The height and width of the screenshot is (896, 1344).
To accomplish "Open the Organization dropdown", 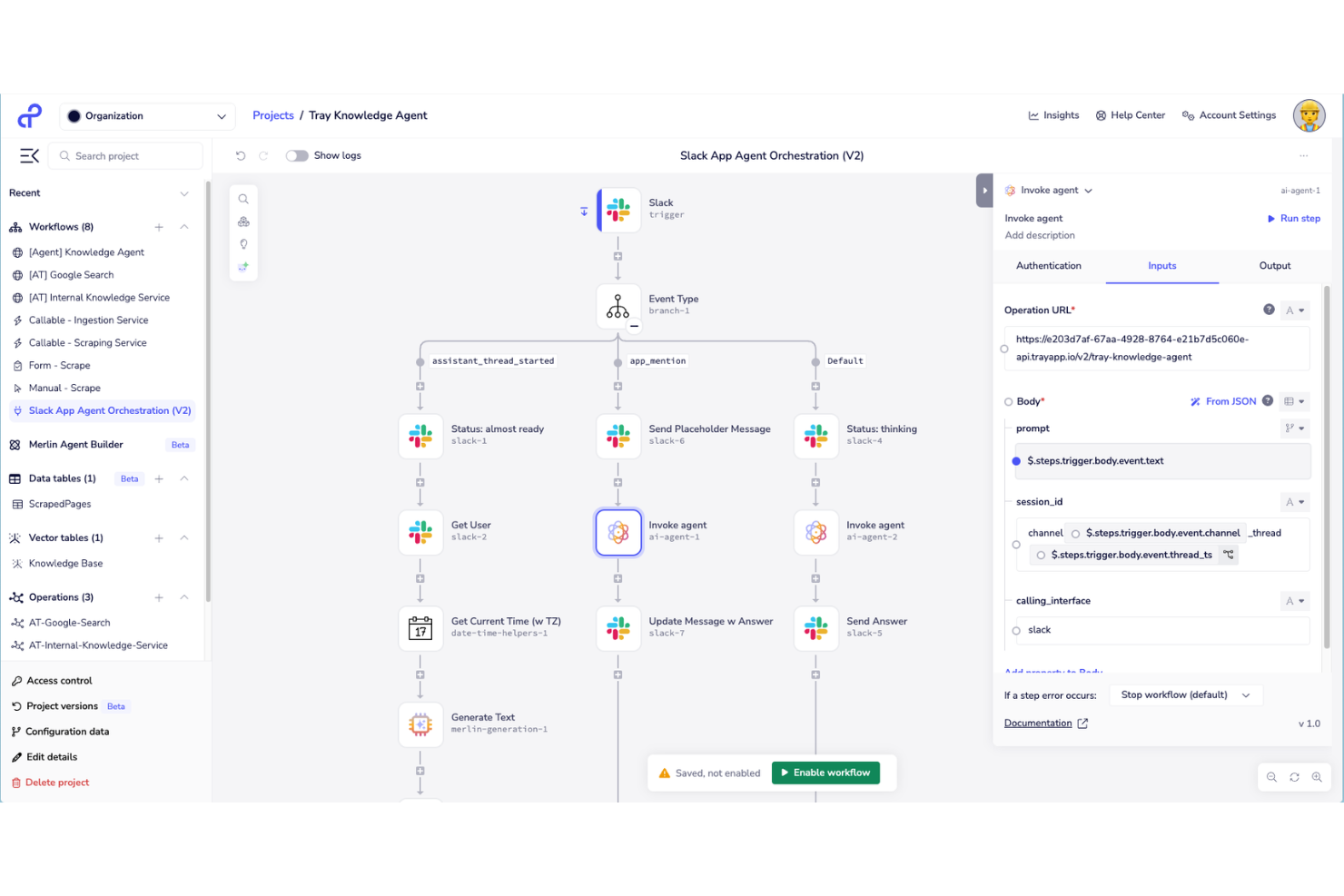I will click(148, 116).
